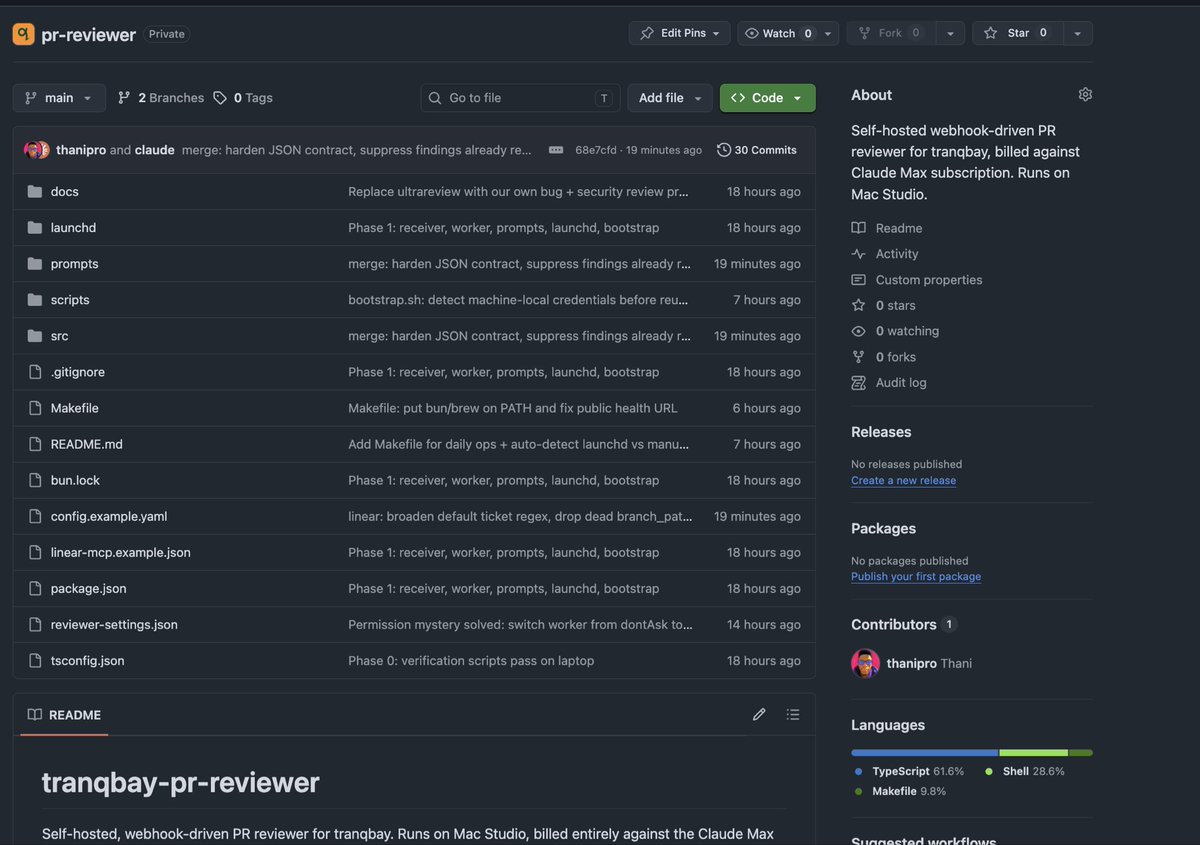Open config.example.yaml file
1200x845 pixels.
109,517
